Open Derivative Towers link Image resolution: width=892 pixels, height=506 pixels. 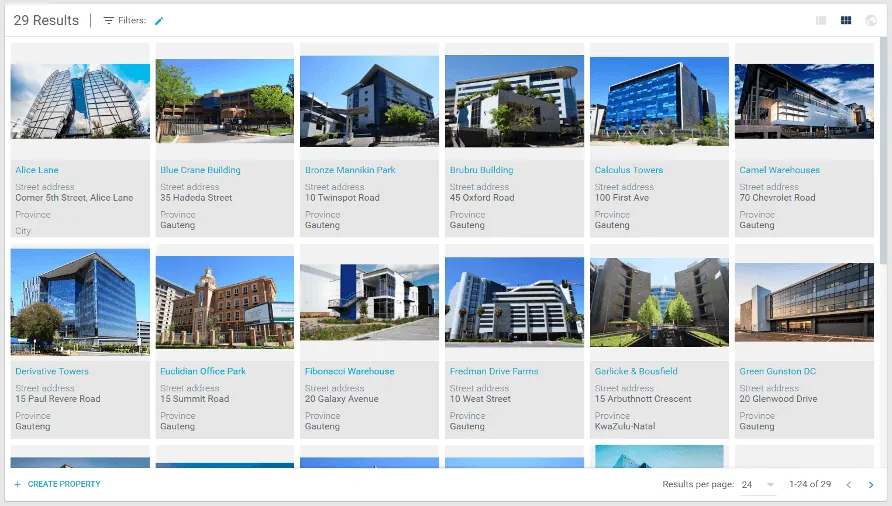coord(52,371)
